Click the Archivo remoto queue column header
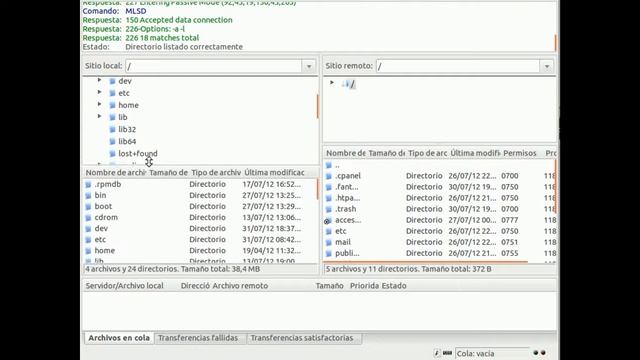Image resolution: width=640 pixels, height=360 pixels. [x=240, y=286]
